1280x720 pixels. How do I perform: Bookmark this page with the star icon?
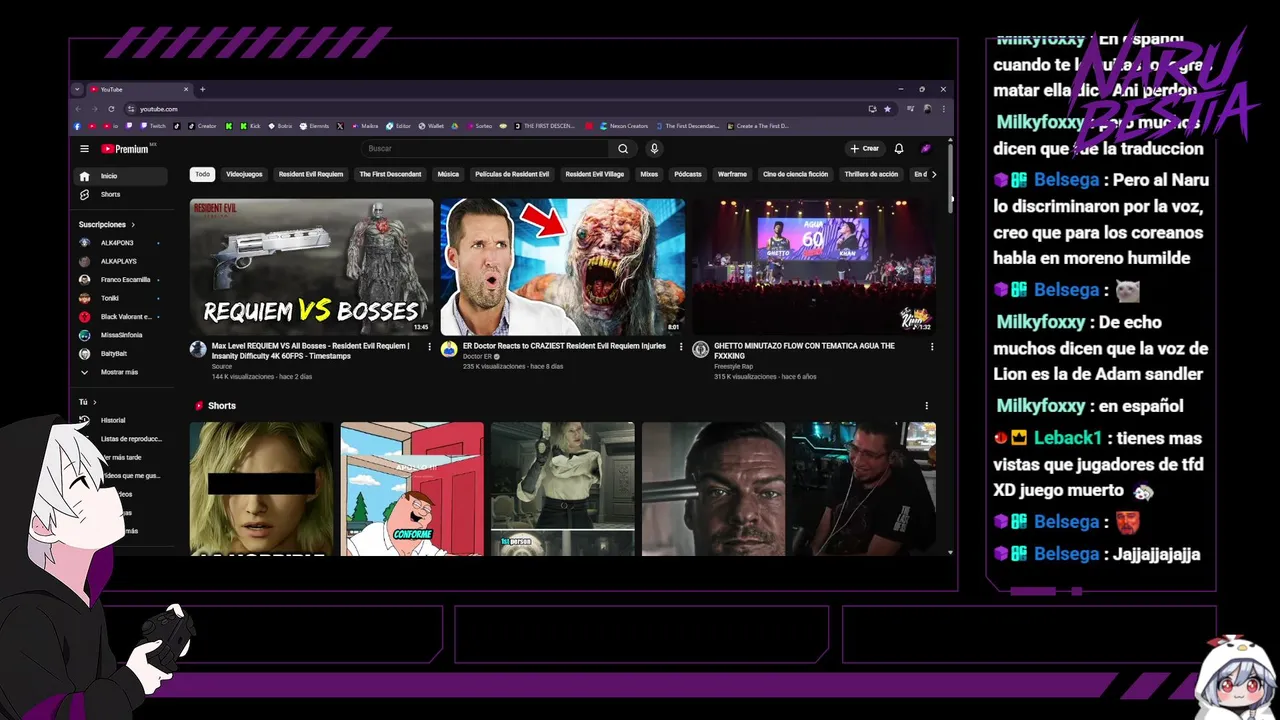887,109
